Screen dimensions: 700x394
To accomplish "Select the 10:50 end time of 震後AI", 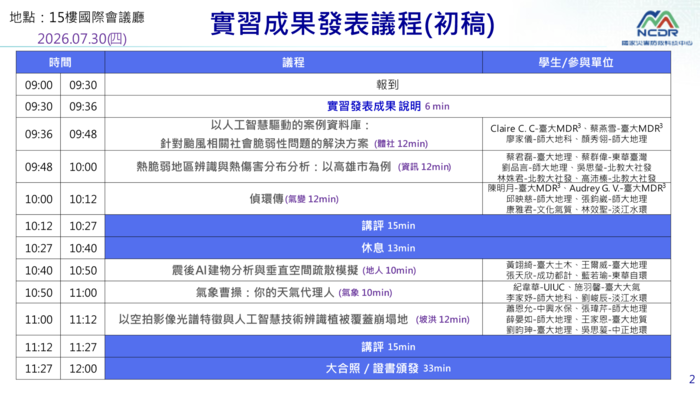I will 83,270.
